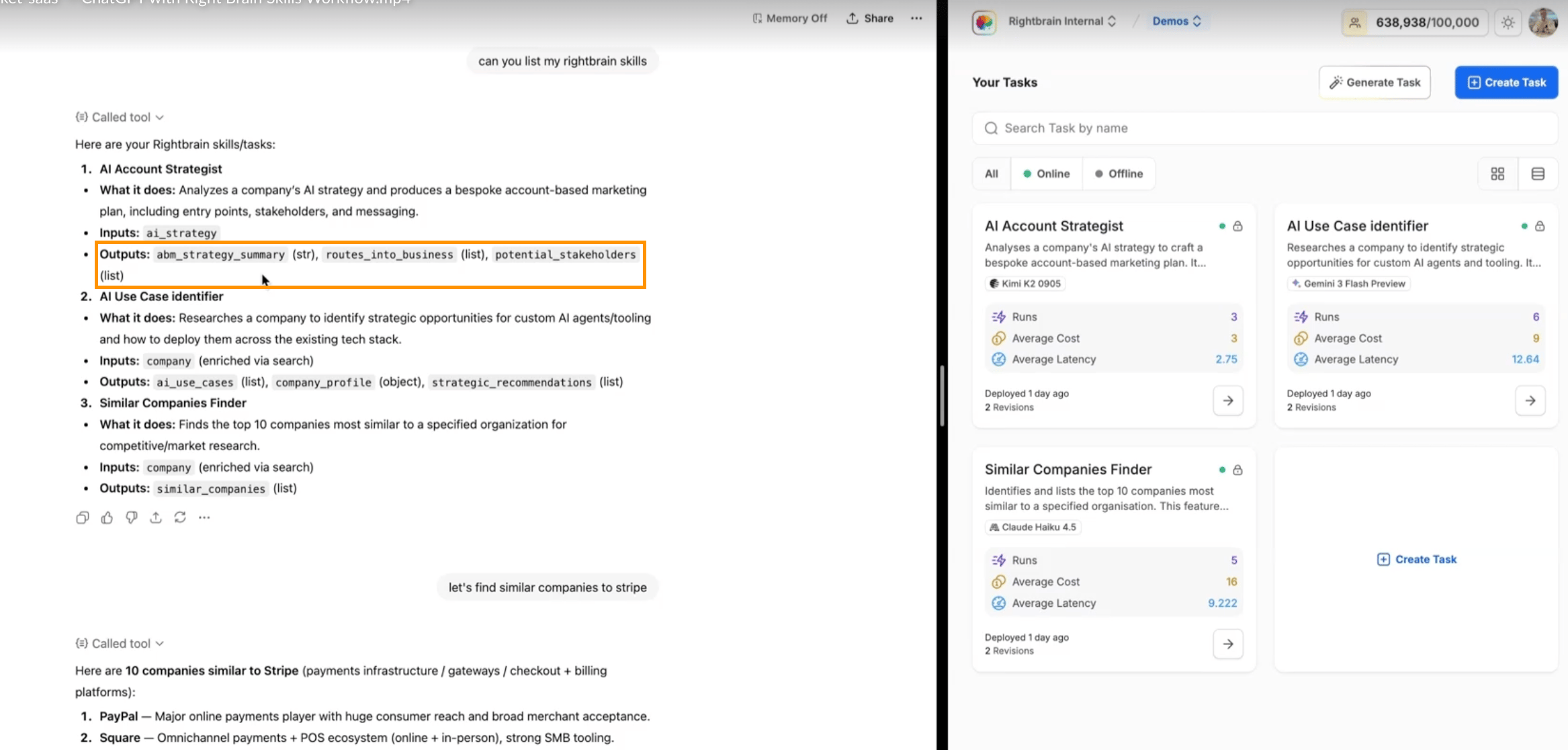1568x750 pixels.
Task: Switch to list view layout icon
Action: (1538, 174)
